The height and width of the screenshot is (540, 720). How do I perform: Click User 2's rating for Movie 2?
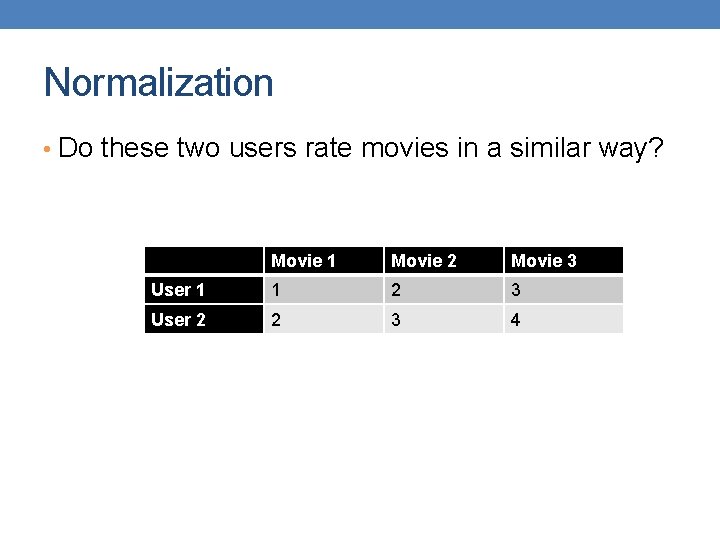[x=444, y=319]
